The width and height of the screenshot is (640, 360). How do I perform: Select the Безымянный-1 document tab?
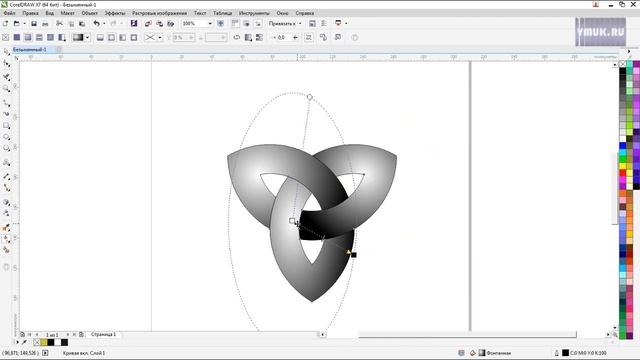pyautogui.click(x=29, y=49)
